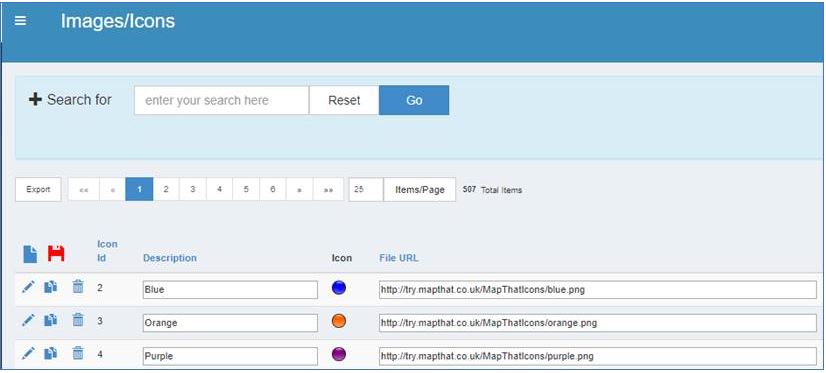This screenshot has height=373, width=826.
Task: Go to next page with single-right arrow
Action: (x=299, y=189)
